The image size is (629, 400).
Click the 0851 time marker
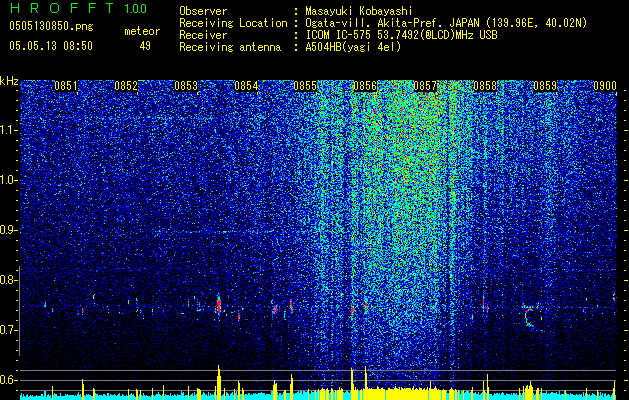click(x=66, y=86)
